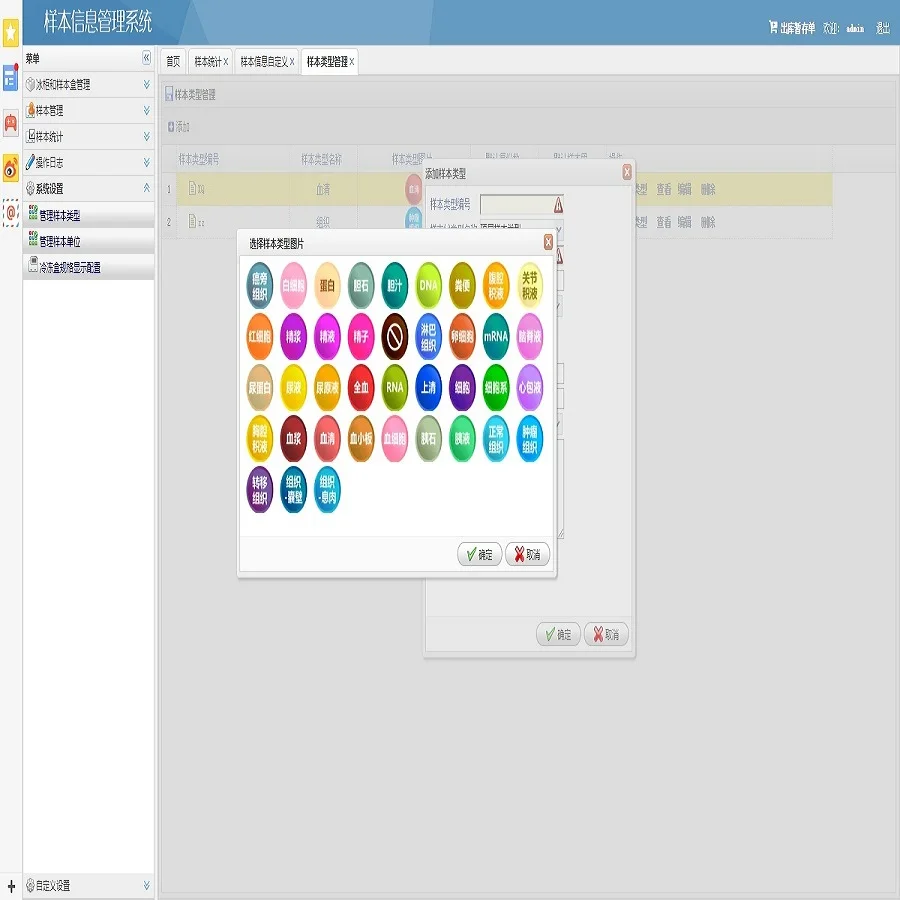The height and width of the screenshot is (900, 900).
Task: Pick the 组织·囊壁 icon
Action: coord(293,490)
